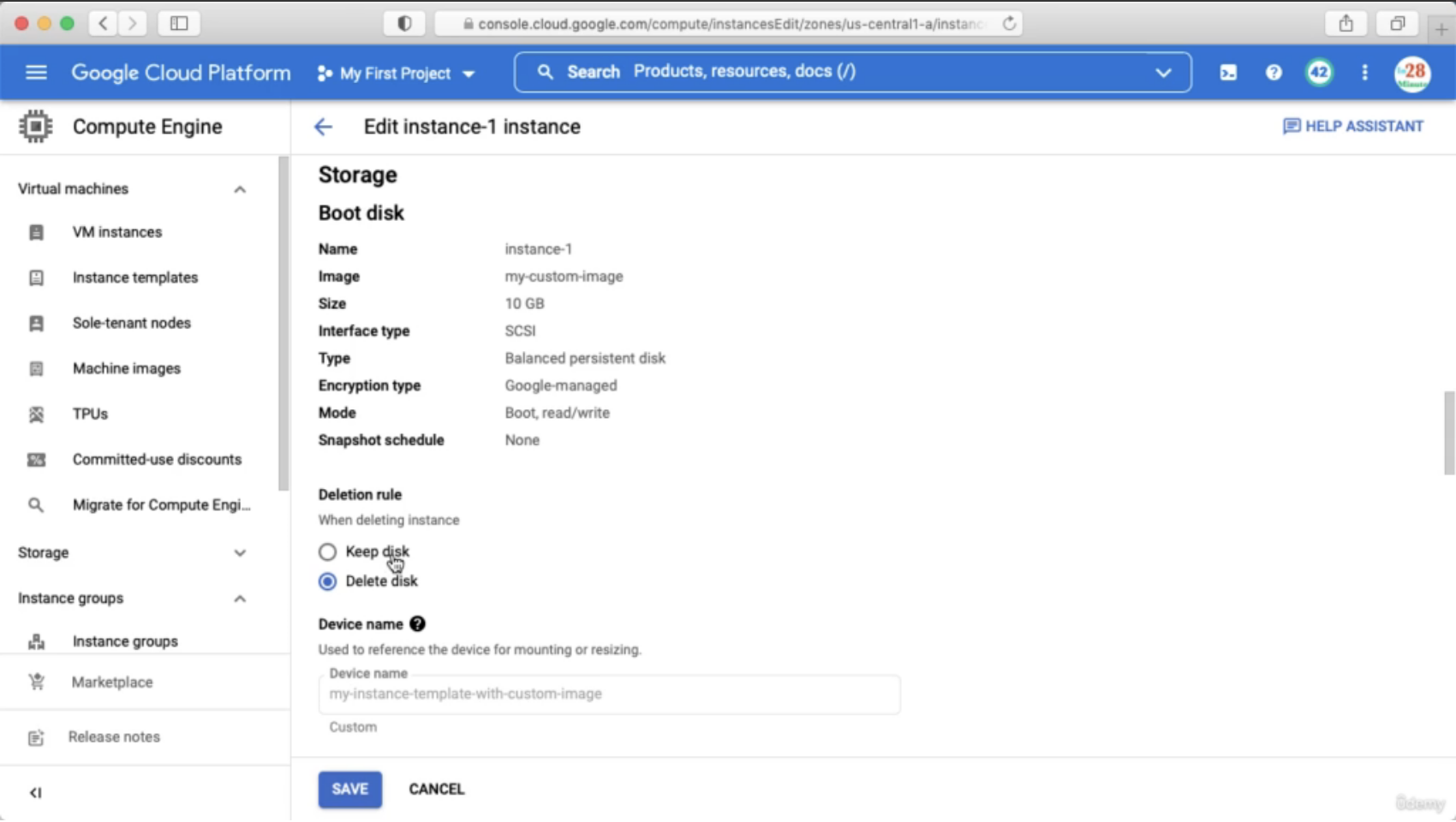This screenshot has height=822, width=1456.
Task: Open the HELP ASSISTANT panel
Action: (x=1353, y=127)
